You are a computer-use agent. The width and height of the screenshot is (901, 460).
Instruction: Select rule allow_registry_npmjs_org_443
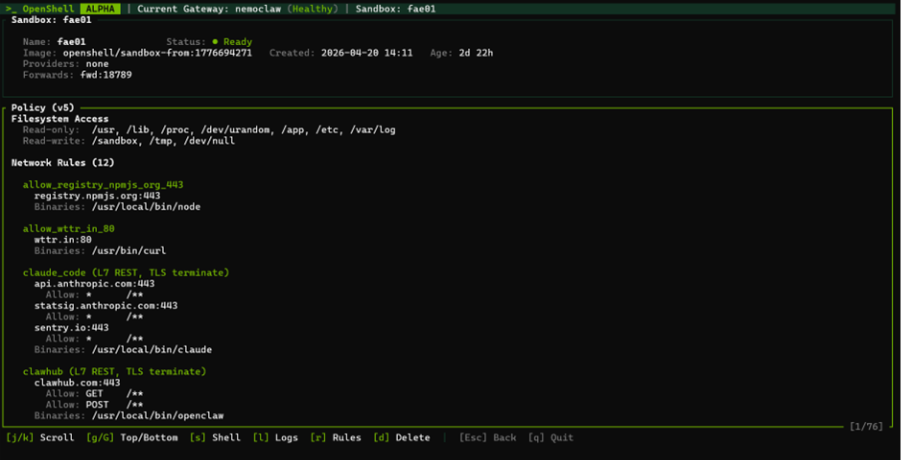(103, 185)
